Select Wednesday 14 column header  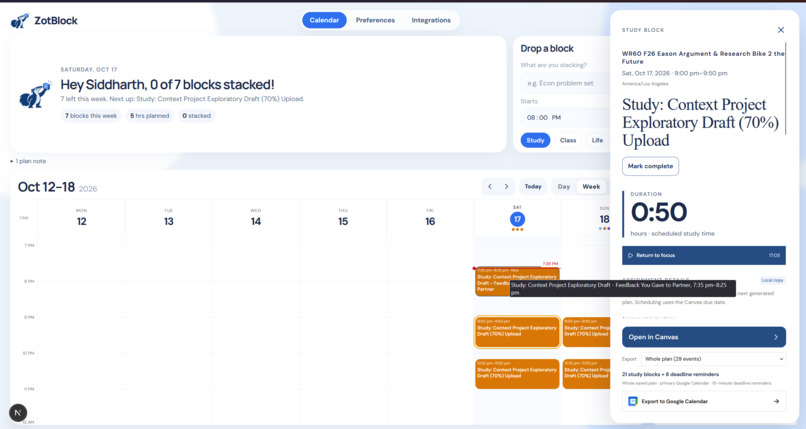click(x=255, y=218)
